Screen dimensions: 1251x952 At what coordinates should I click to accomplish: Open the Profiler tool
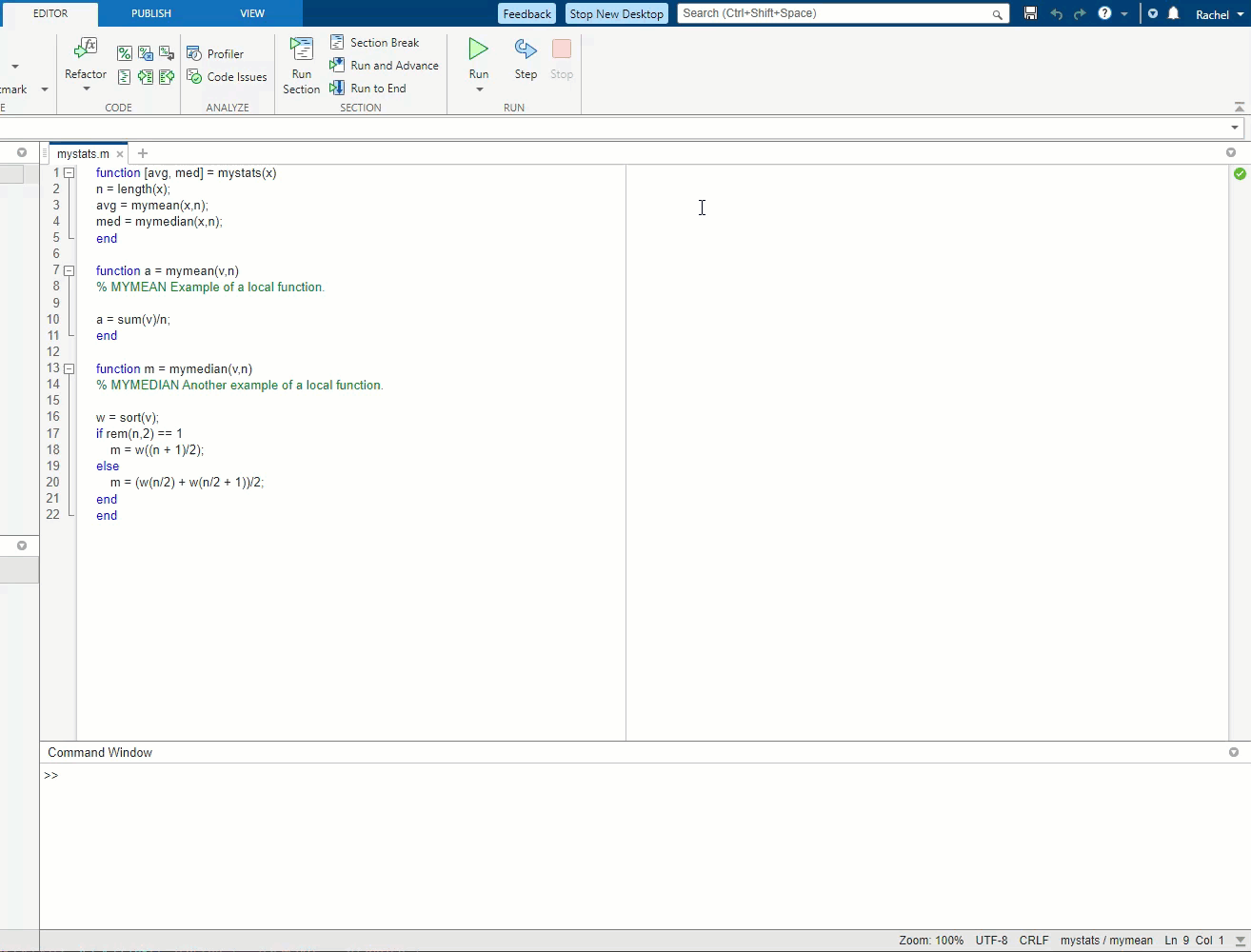pos(216,54)
